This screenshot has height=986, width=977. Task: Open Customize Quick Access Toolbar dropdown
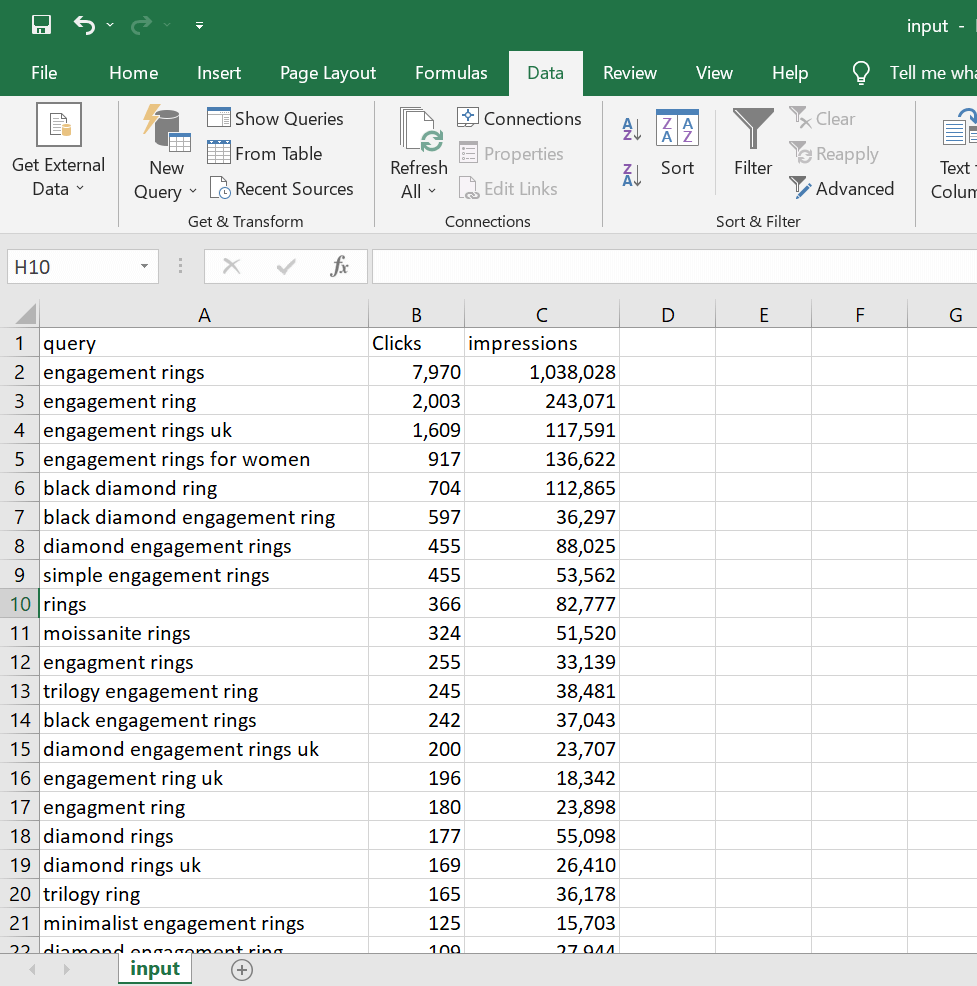(199, 25)
